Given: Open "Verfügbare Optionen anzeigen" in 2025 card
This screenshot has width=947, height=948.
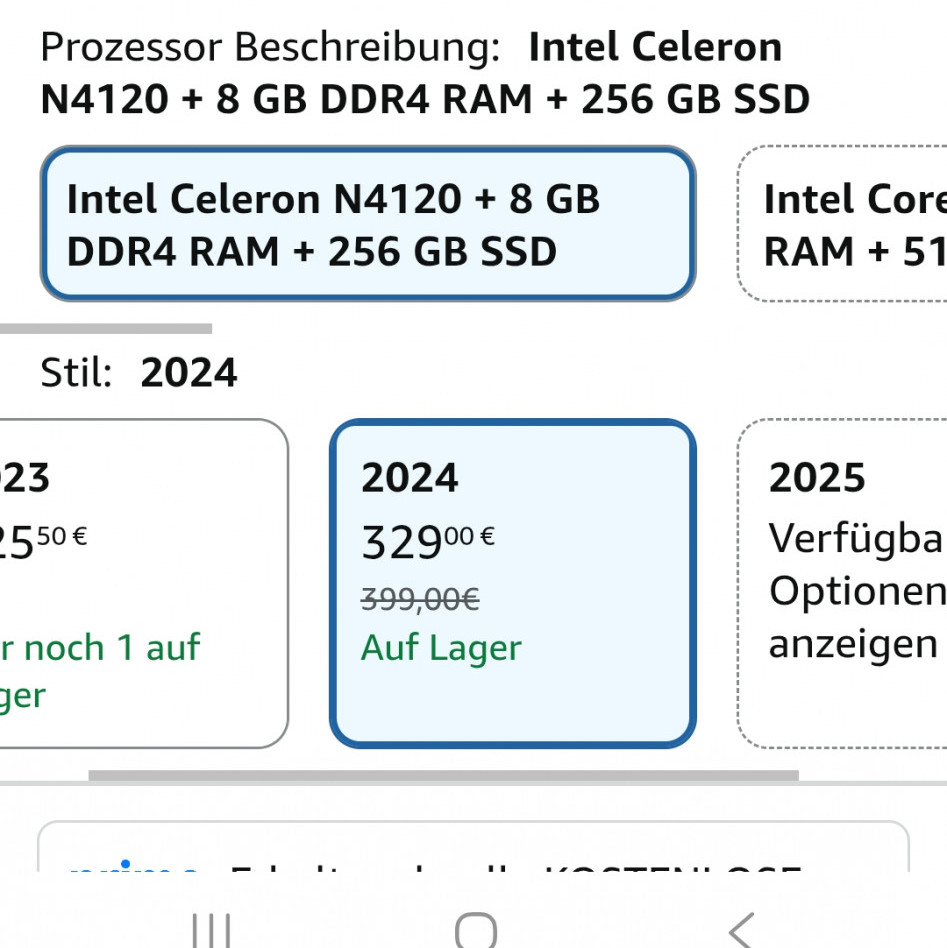Looking at the screenshot, I should (x=856, y=592).
